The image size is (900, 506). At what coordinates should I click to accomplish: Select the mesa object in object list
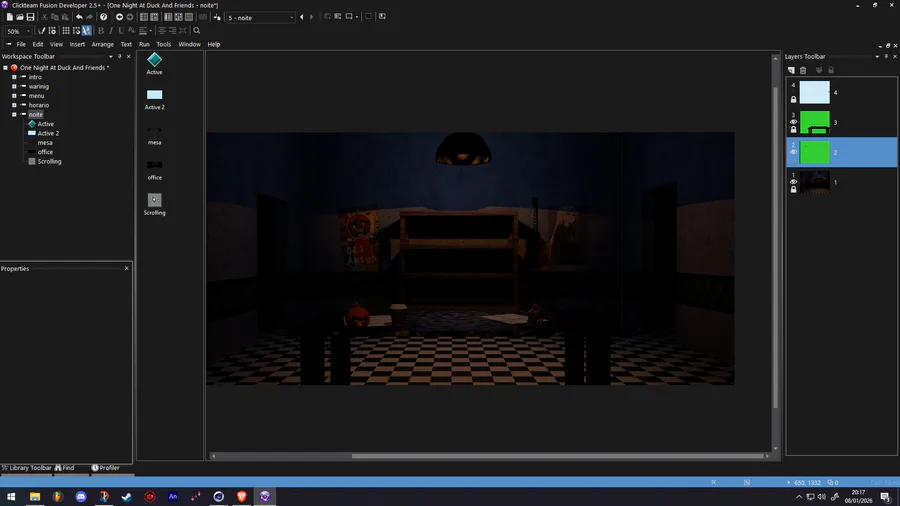pos(154,135)
